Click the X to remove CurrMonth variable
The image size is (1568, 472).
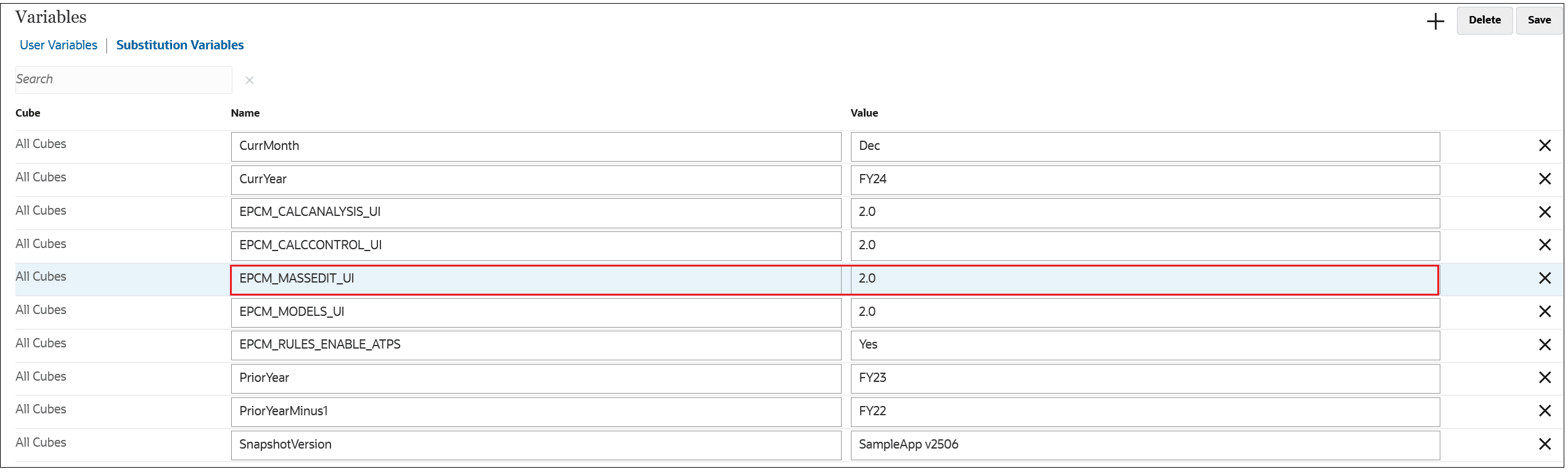coord(1545,146)
